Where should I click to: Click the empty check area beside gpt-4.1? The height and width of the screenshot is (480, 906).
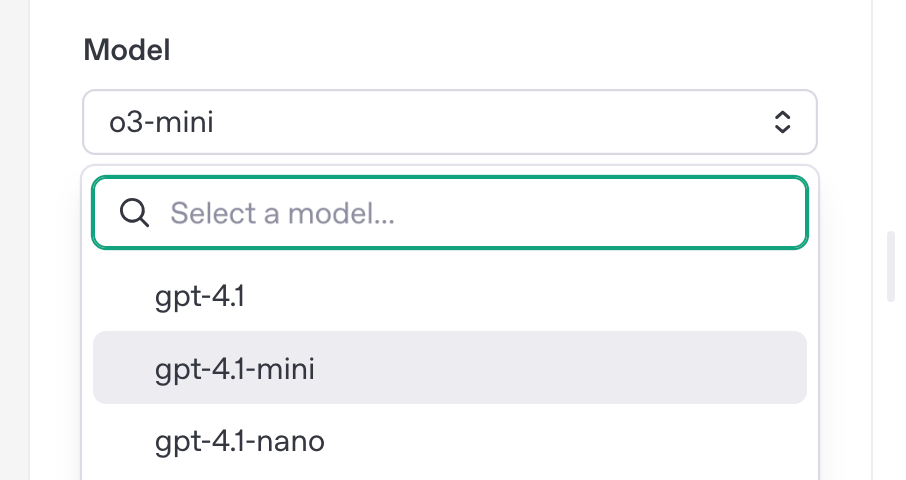tap(124, 296)
